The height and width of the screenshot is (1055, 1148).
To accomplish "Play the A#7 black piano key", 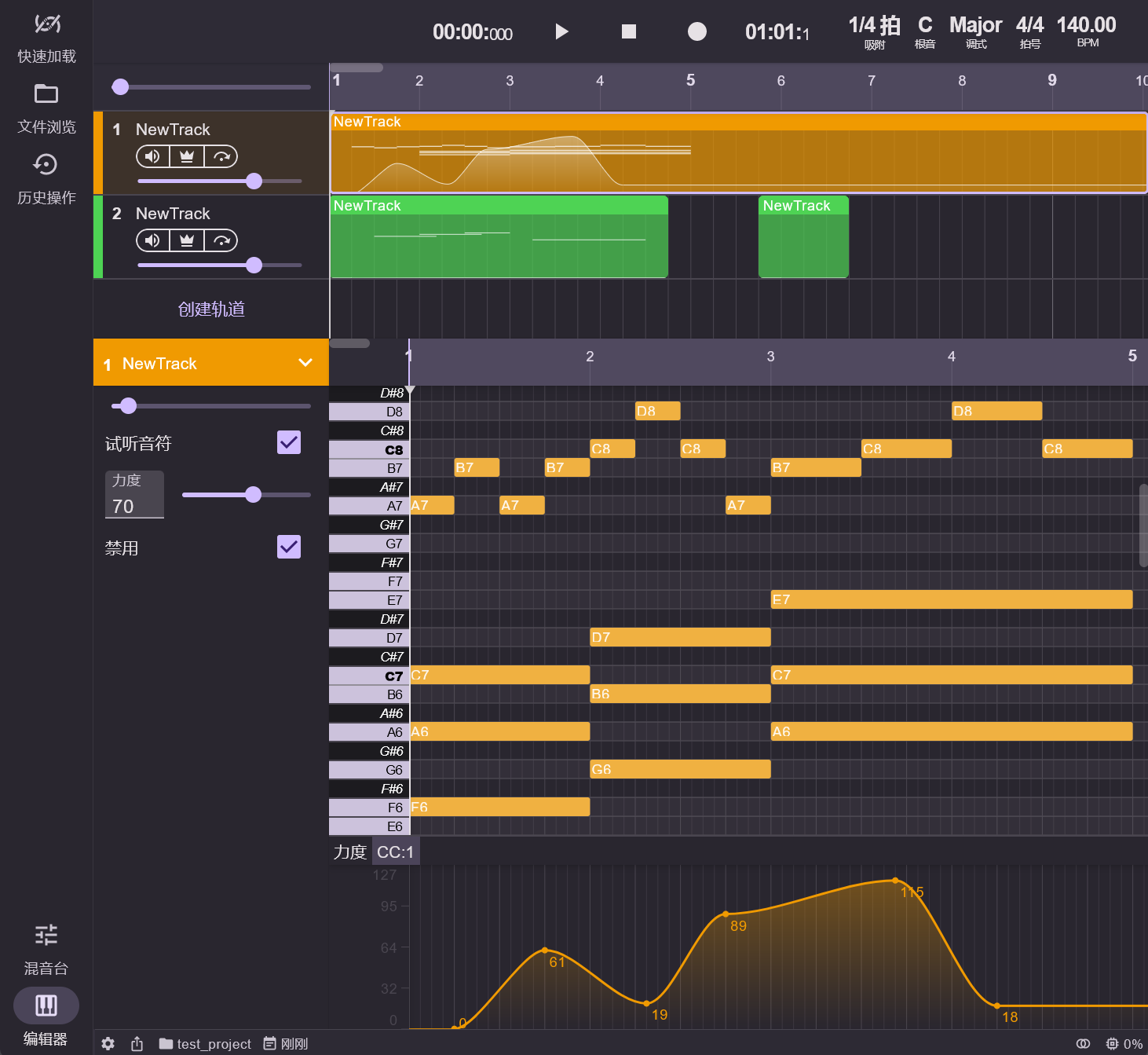I will pyautogui.click(x=369, y=487).
